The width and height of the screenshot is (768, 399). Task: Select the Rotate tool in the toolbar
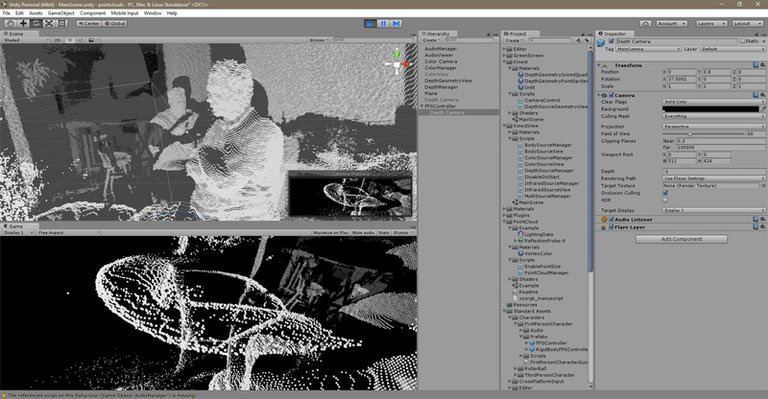click(36, 23)
